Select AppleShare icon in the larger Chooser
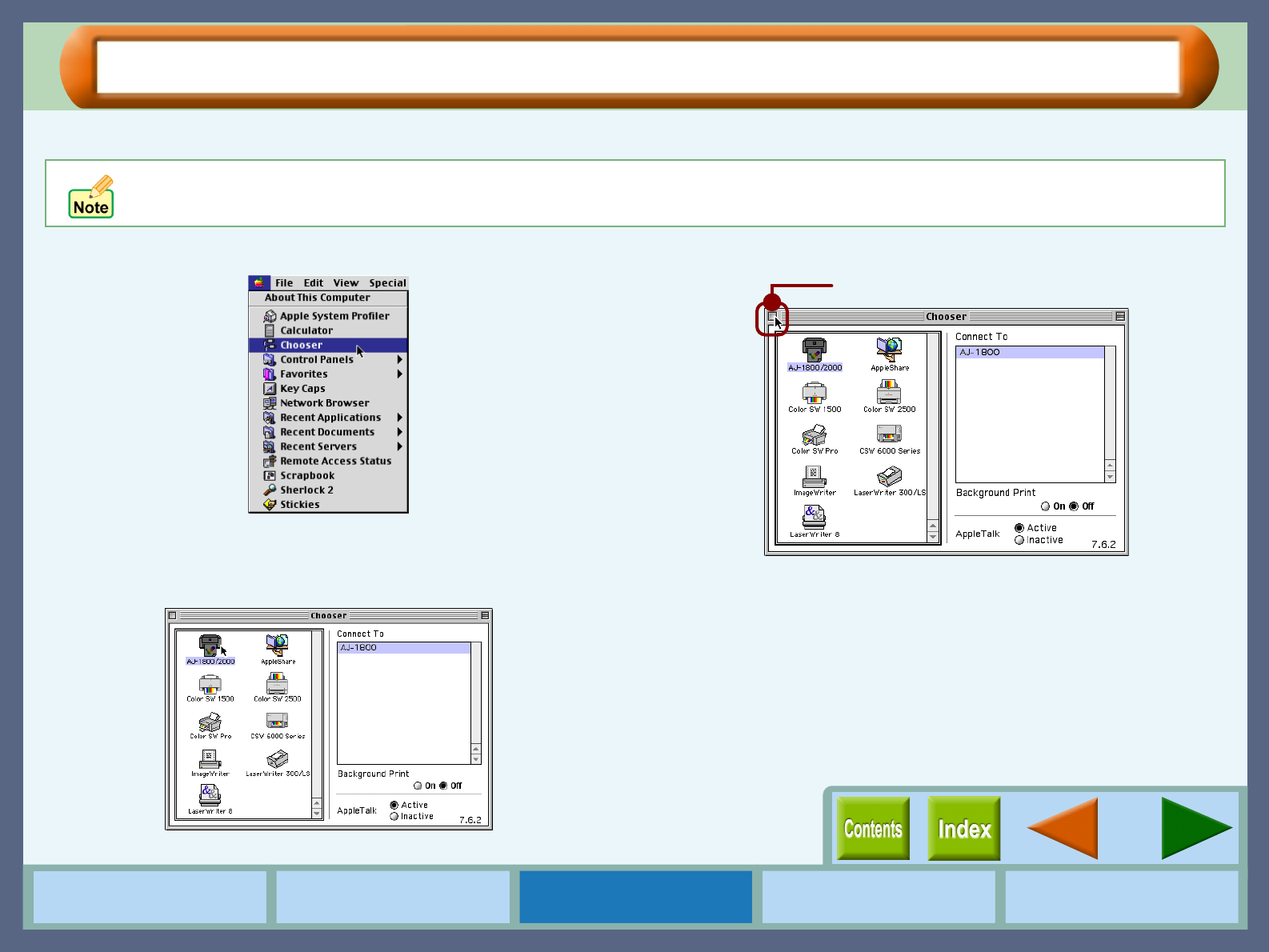The height and width of the screenshot is (952, 1269). point(889,350)
